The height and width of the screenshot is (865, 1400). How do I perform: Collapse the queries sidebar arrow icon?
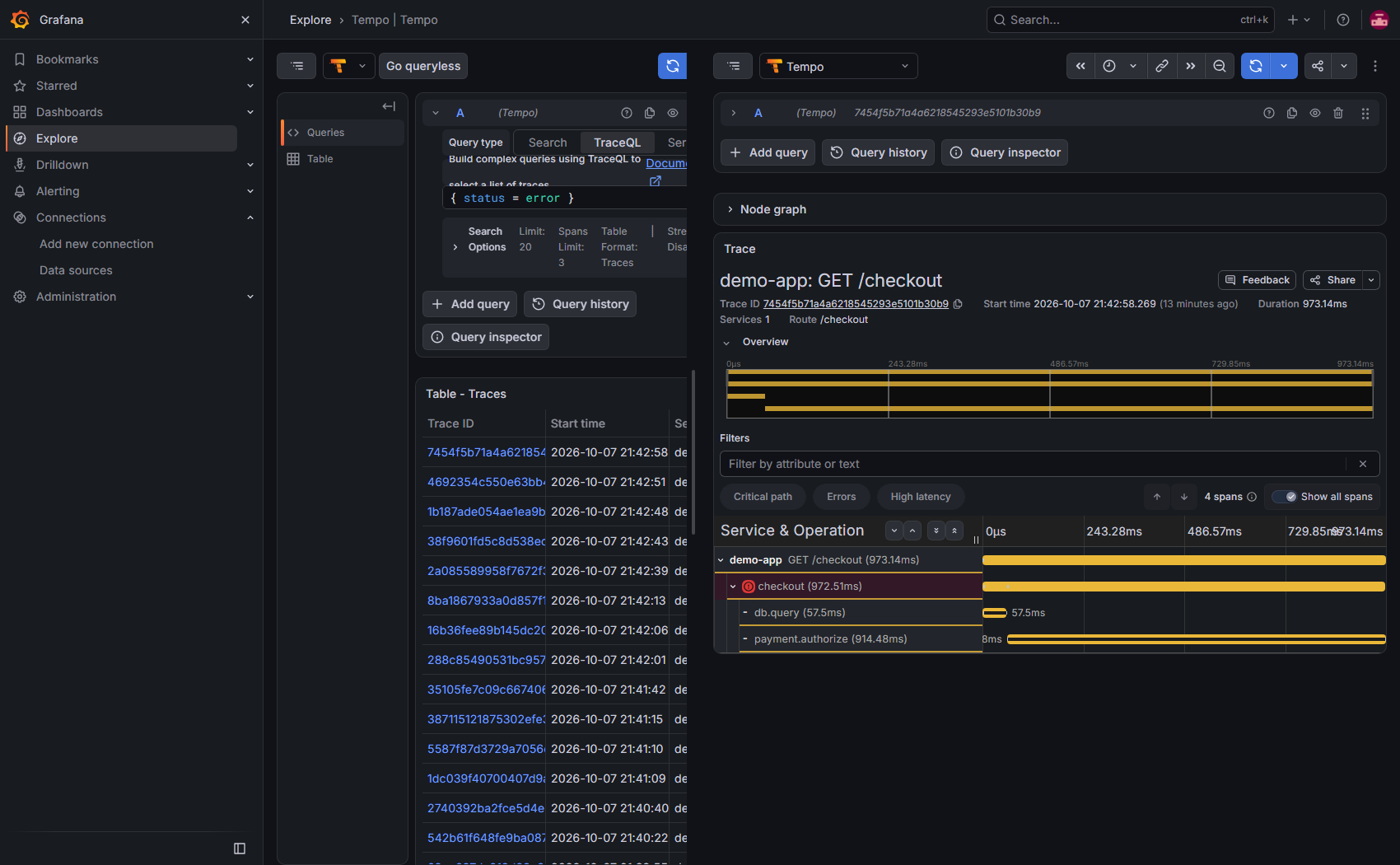[389, 106]
